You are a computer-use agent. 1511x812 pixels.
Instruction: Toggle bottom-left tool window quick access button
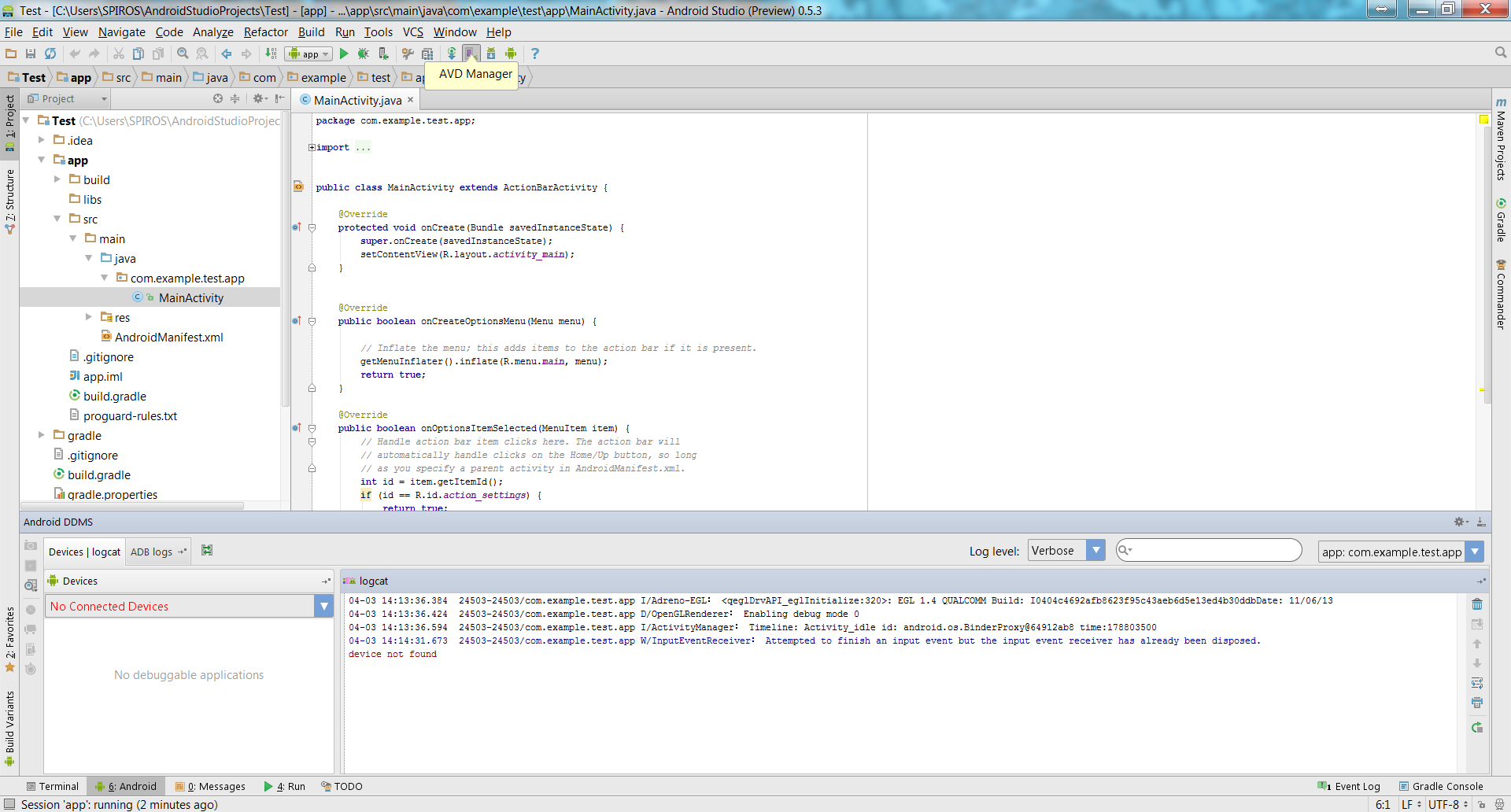[x=9, y=804]
